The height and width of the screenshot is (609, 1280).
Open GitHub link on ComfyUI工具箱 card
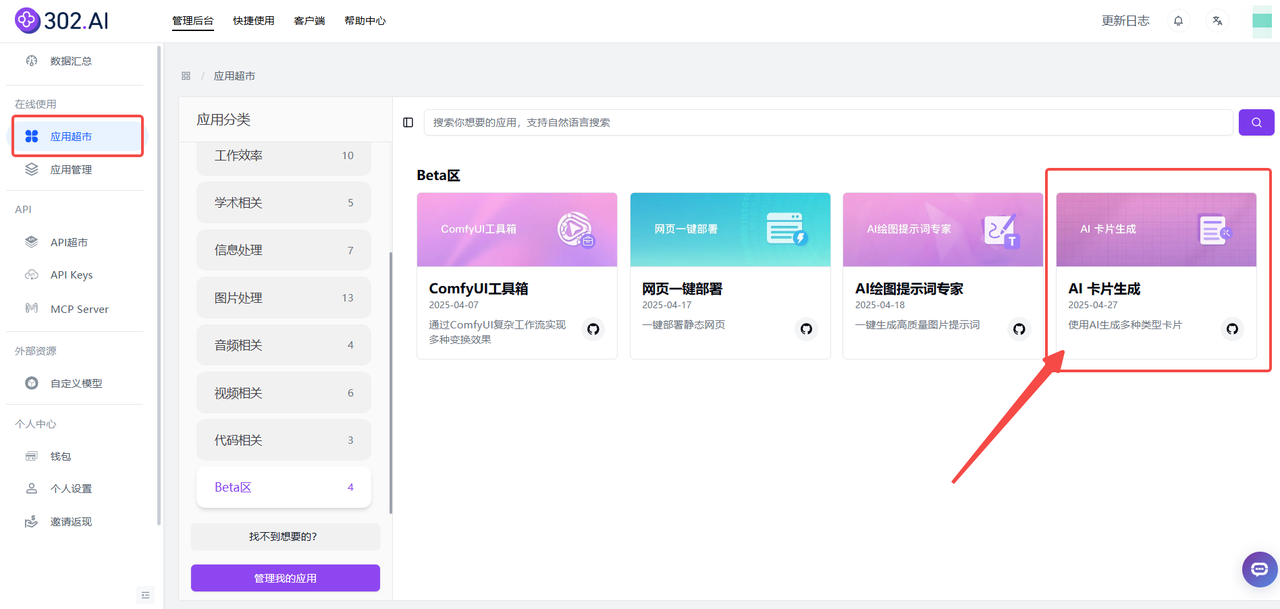pyautogui.click(x=594, y=329)
